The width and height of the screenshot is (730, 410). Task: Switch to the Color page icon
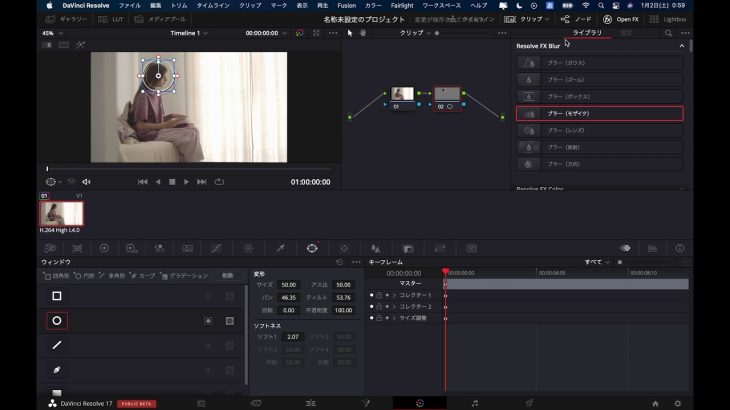coord(420,403)
